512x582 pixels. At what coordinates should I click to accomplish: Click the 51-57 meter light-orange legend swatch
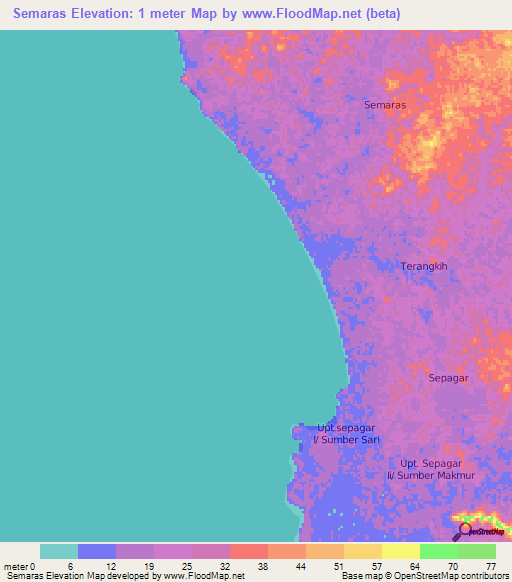(x=363, y=552)
